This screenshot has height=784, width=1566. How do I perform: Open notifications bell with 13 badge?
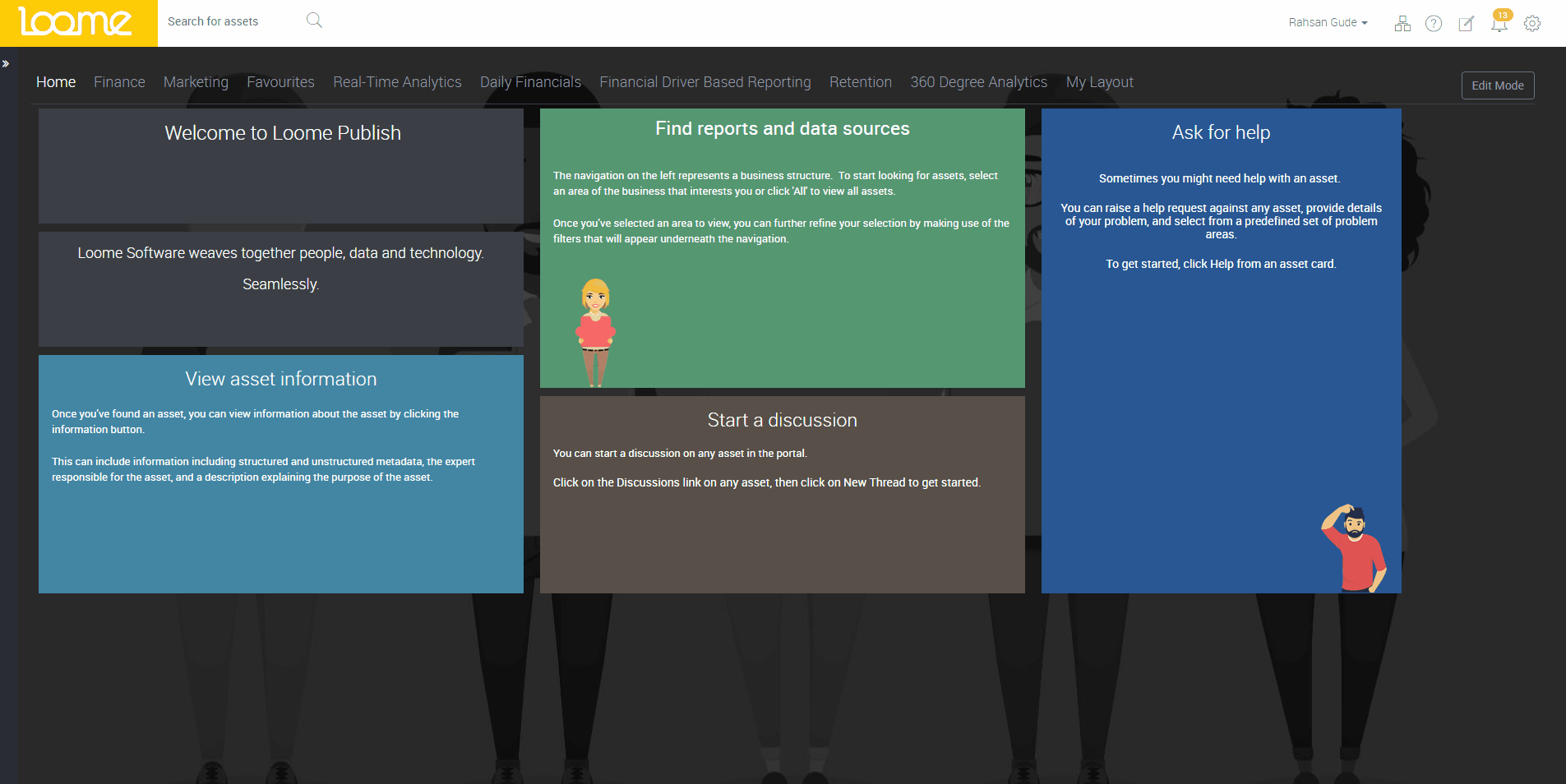pos(1500,21)
